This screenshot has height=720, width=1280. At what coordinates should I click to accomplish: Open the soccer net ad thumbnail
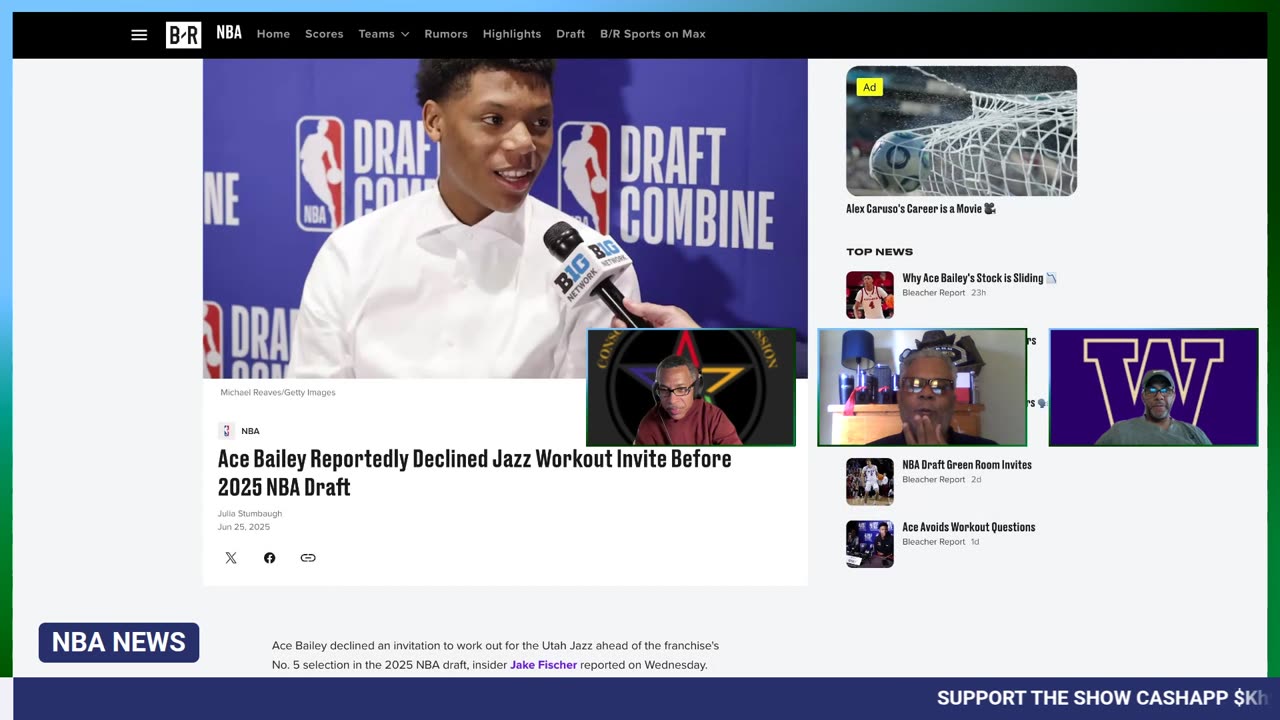961,131
